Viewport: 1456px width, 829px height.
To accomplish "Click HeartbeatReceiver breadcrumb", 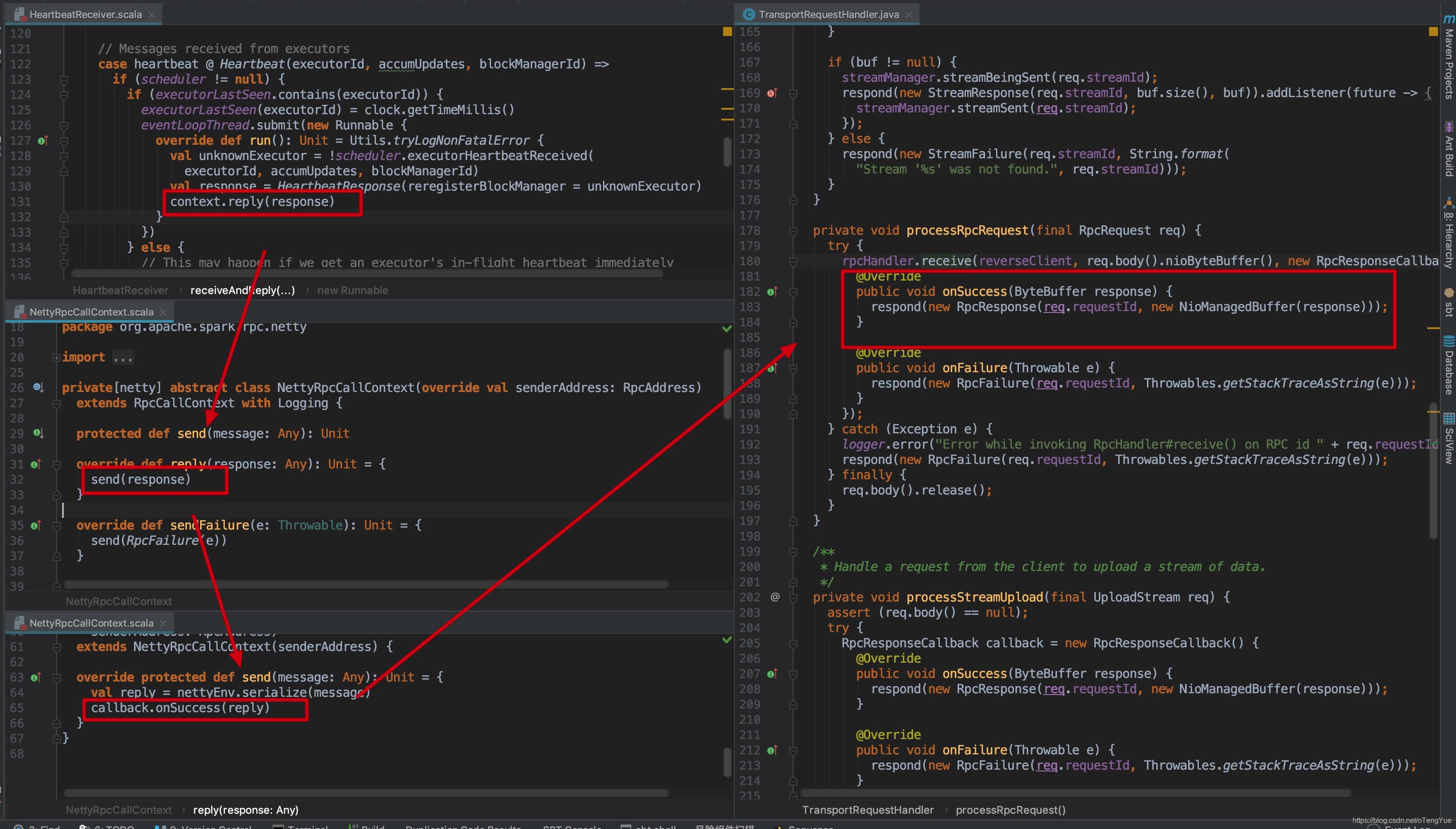I will [121, 290].
